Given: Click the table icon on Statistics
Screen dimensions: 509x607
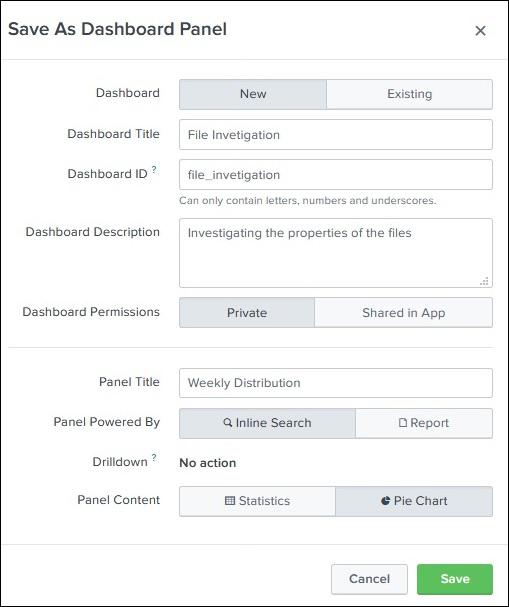Looking at the screenshot, I should [x=230, y=501].
